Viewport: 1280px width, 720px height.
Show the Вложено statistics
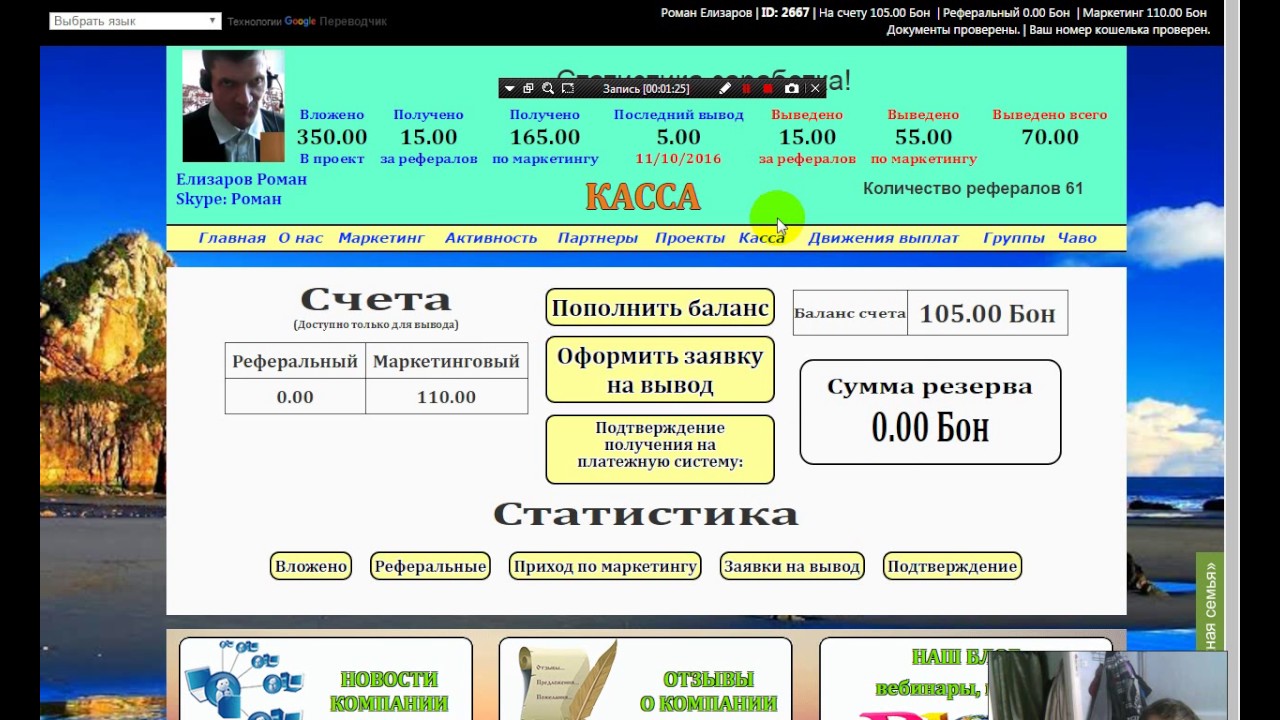point(311,566)
